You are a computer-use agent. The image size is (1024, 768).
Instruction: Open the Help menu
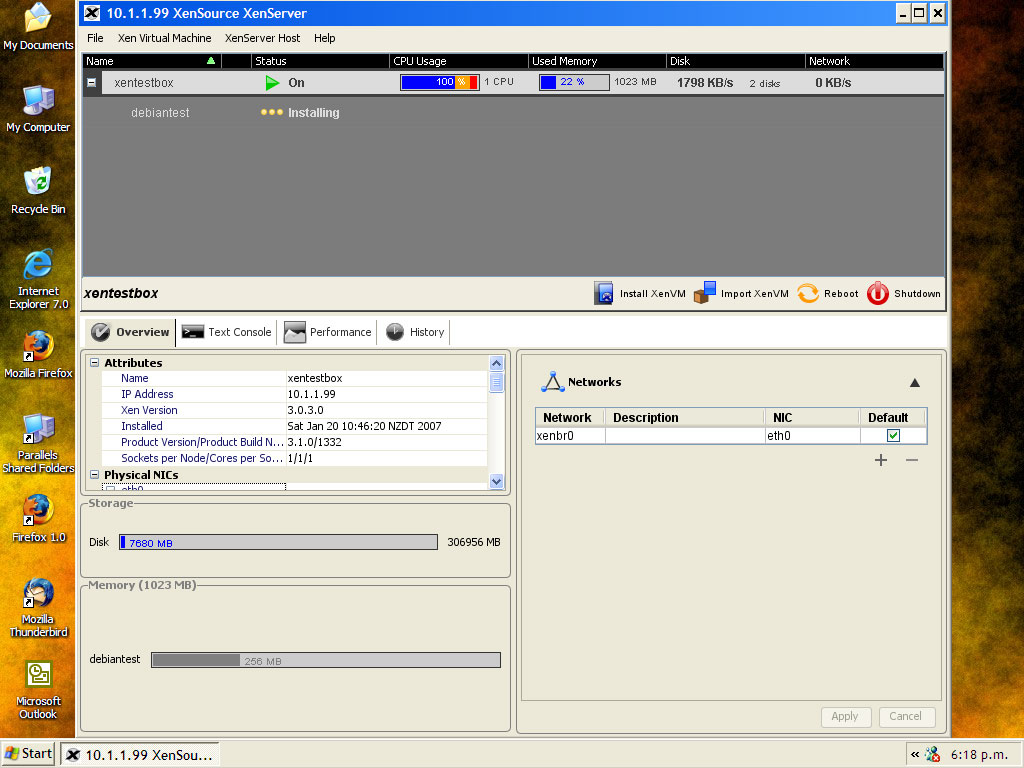coord(325,38)
